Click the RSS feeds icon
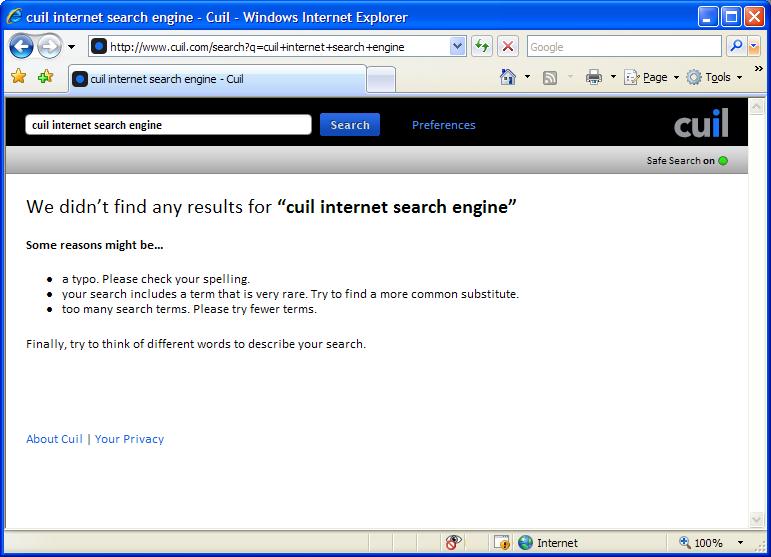The height and width of the screenshot is (557, 771). pyautogui.click(x=550, y=77)
